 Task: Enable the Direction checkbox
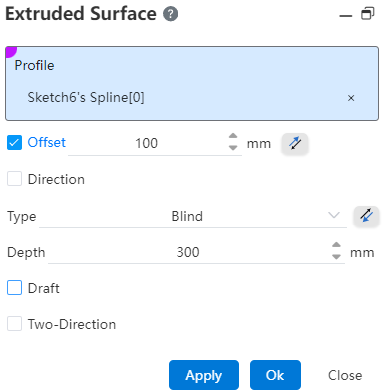[14, 179]
